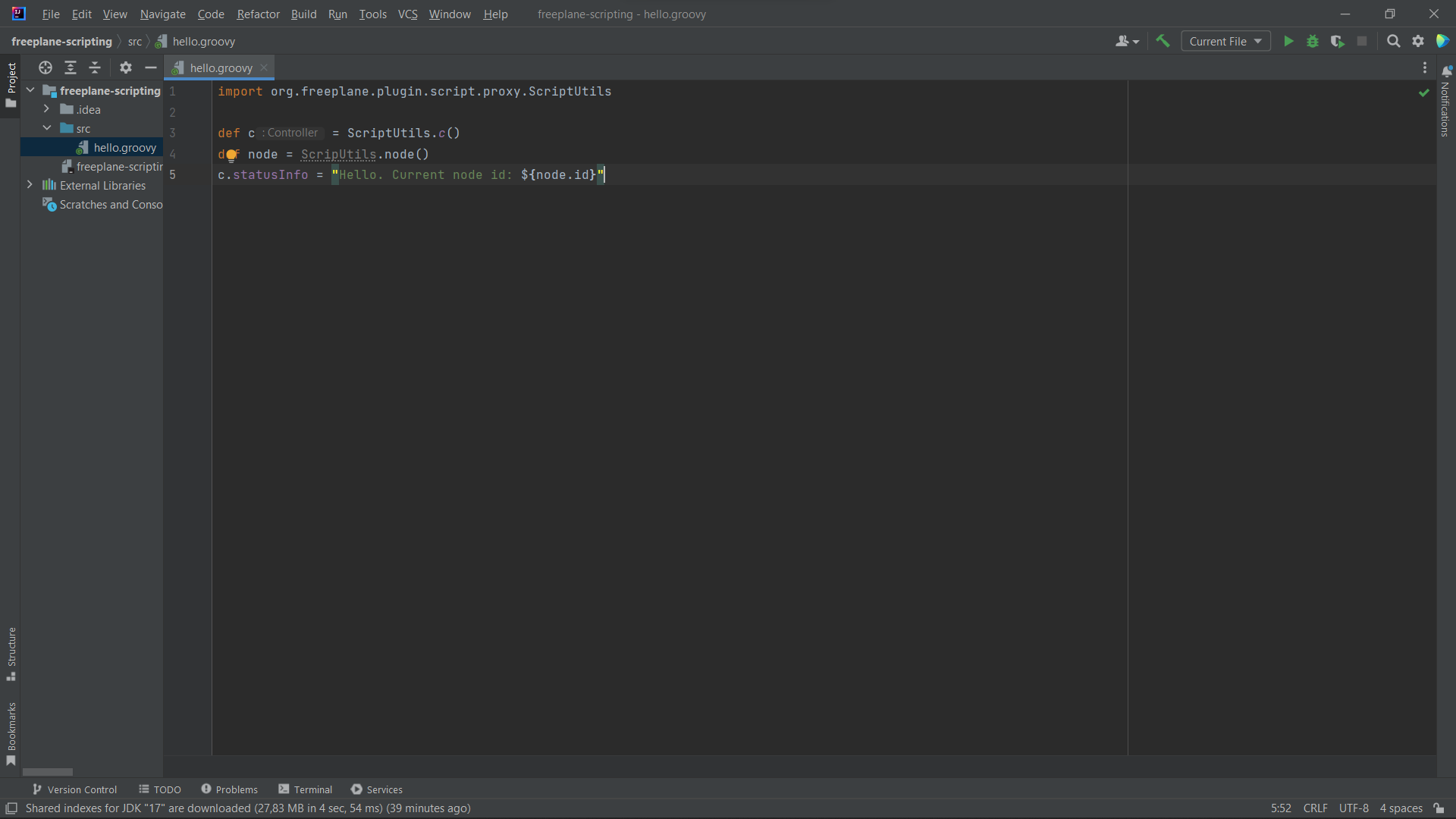1456x819 pixels.
Task: Toggle the Project side panel
Action: (11, 85)
